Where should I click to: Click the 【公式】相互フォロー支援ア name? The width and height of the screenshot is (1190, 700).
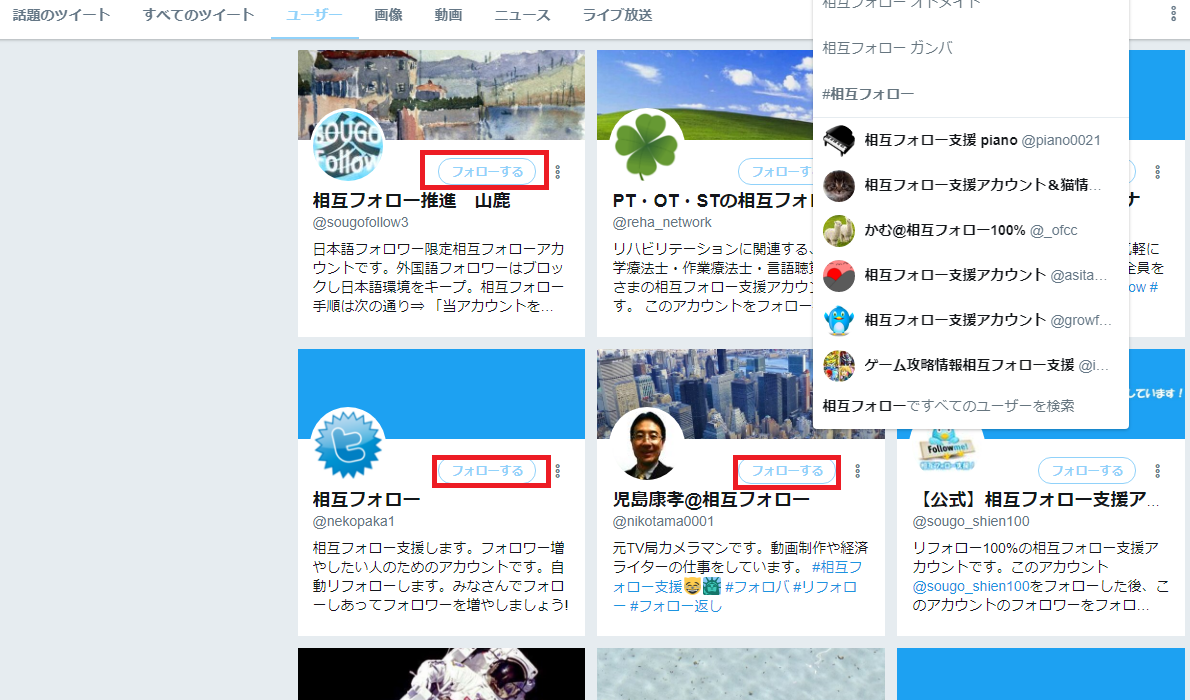(1036, 500)
